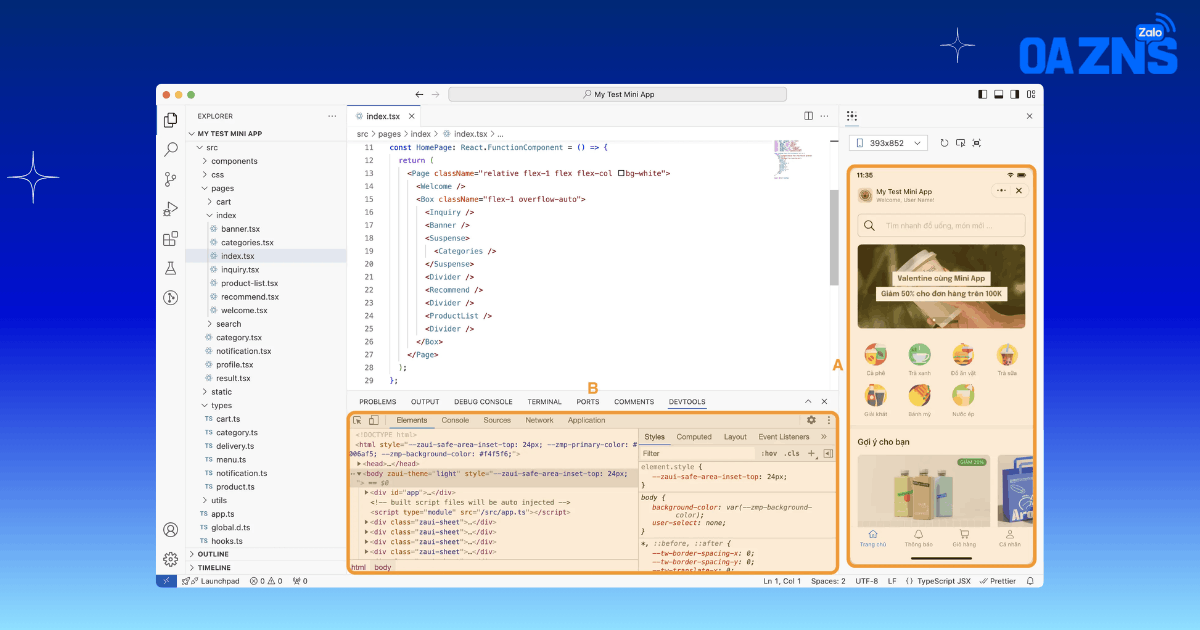The height and width of the screenshot is (630, 1200).
Task: Open the Event Listeners tab
Action: tap(784, 437)
